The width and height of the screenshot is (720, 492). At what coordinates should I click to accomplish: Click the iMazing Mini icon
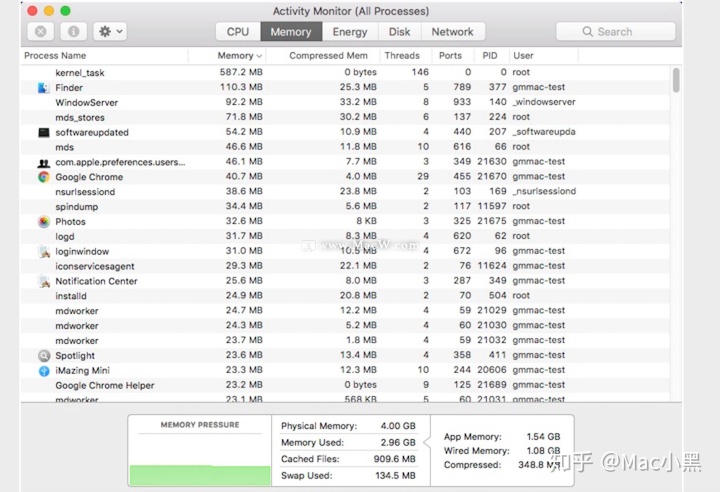point(44,370)
